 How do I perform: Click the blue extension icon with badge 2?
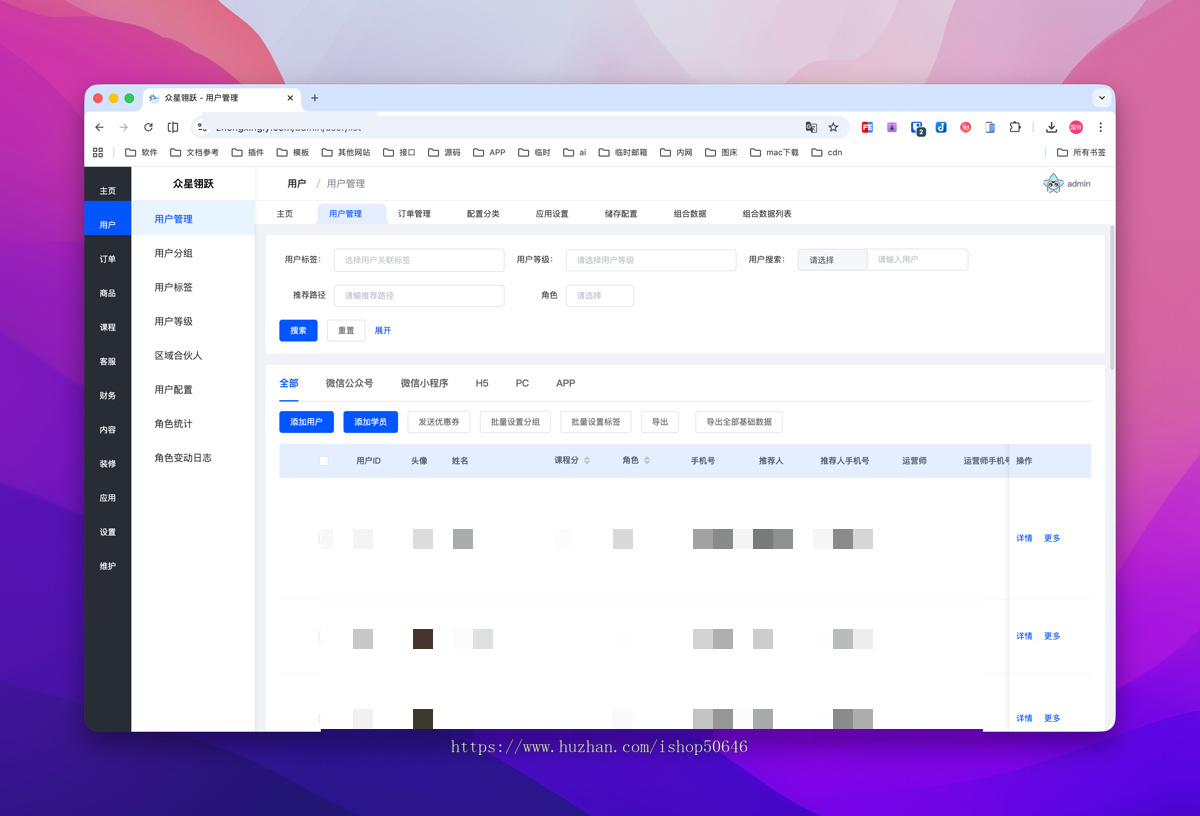pos(916,128)
